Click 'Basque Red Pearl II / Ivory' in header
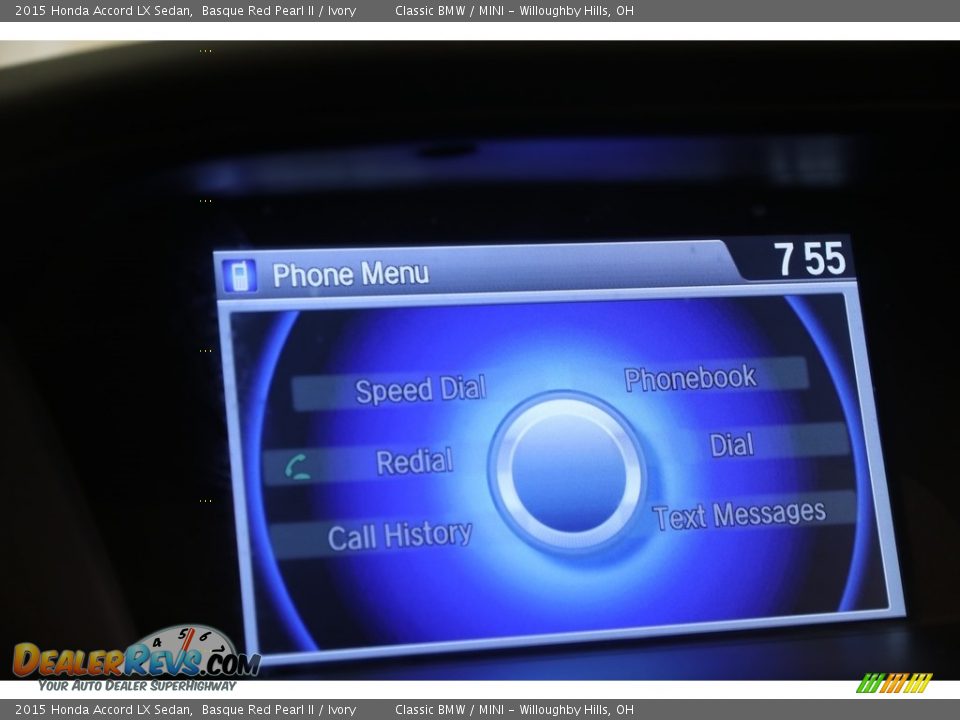This screenshot has width=960, height=720. tap(279, 11)
